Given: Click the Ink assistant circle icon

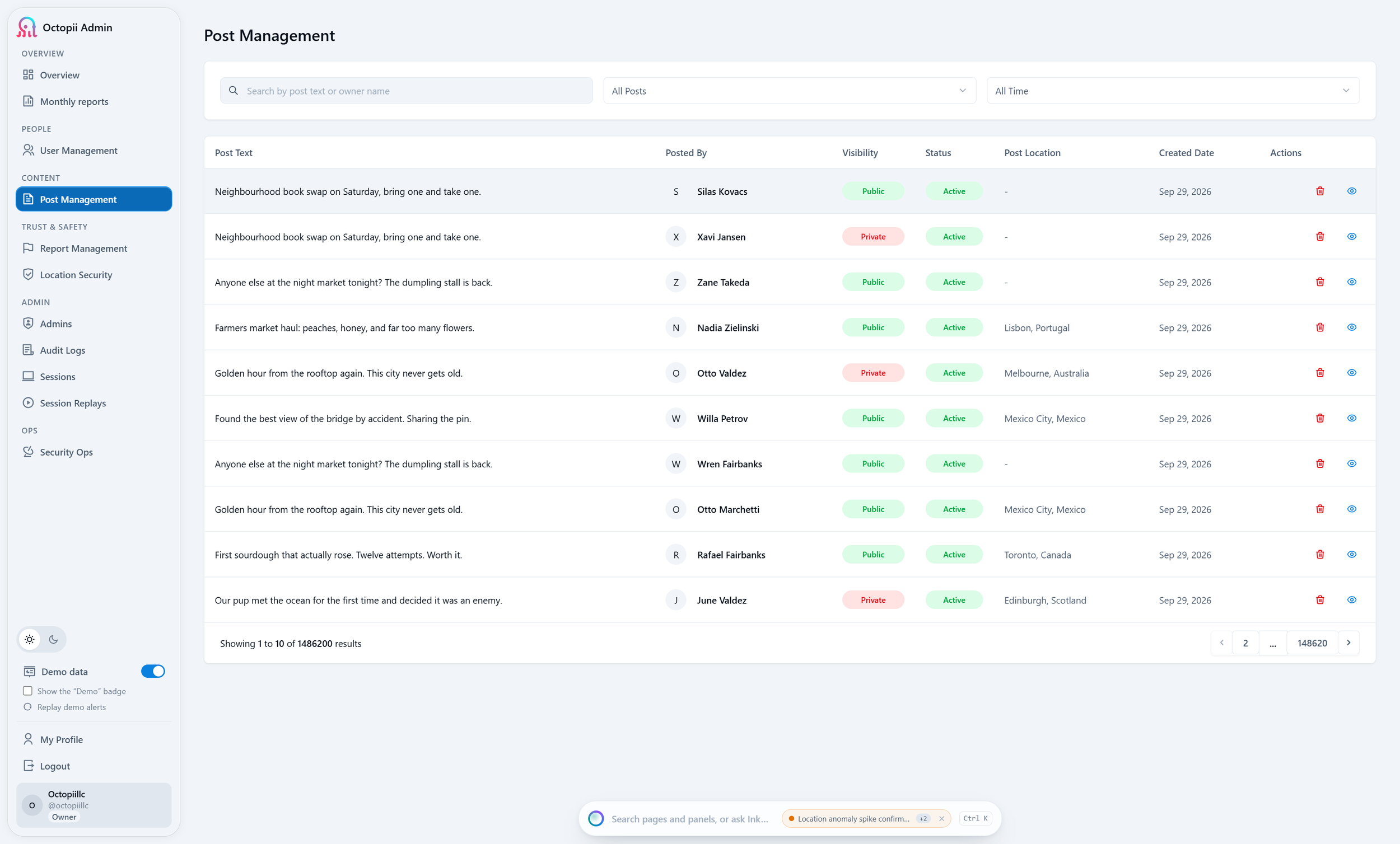Looking at the screenshot, I should pyautogui.click(x=595, y=818).
